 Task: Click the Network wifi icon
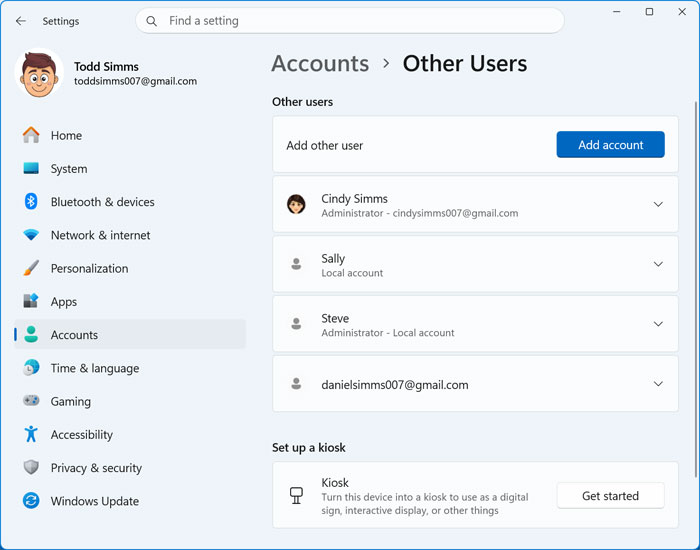coord(31,235)
